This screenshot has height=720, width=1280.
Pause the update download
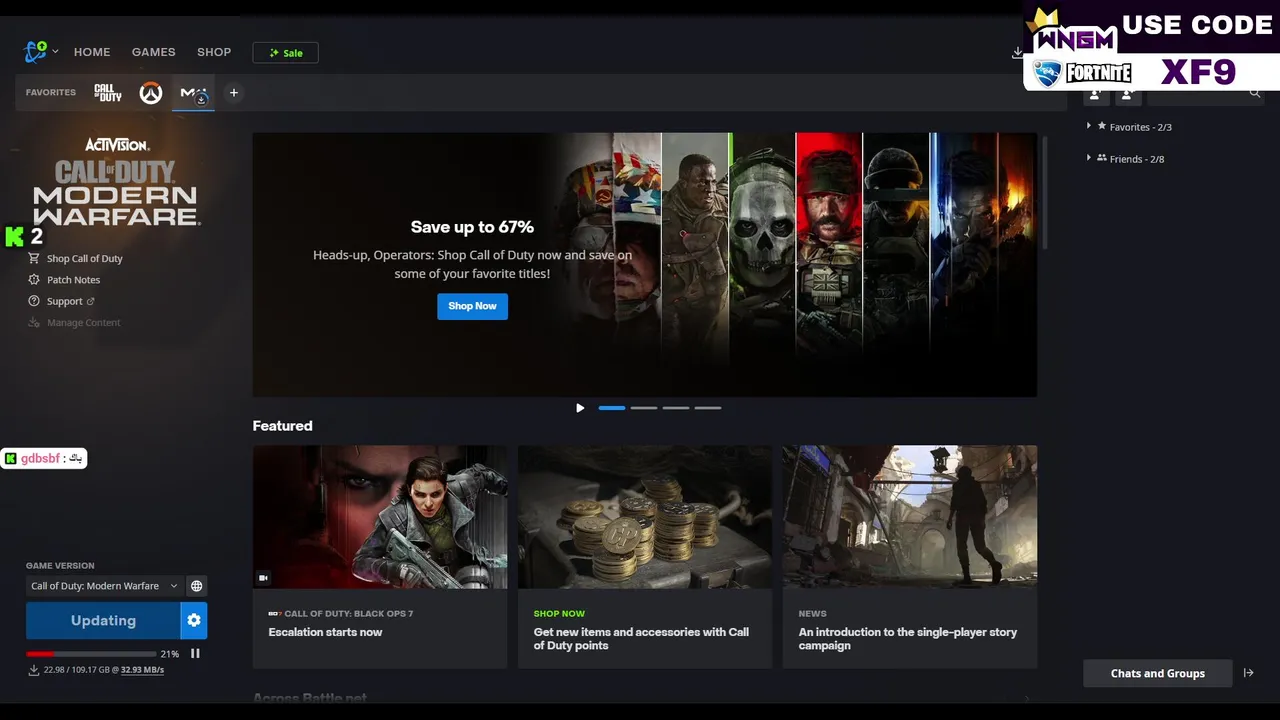coord(196,654)
